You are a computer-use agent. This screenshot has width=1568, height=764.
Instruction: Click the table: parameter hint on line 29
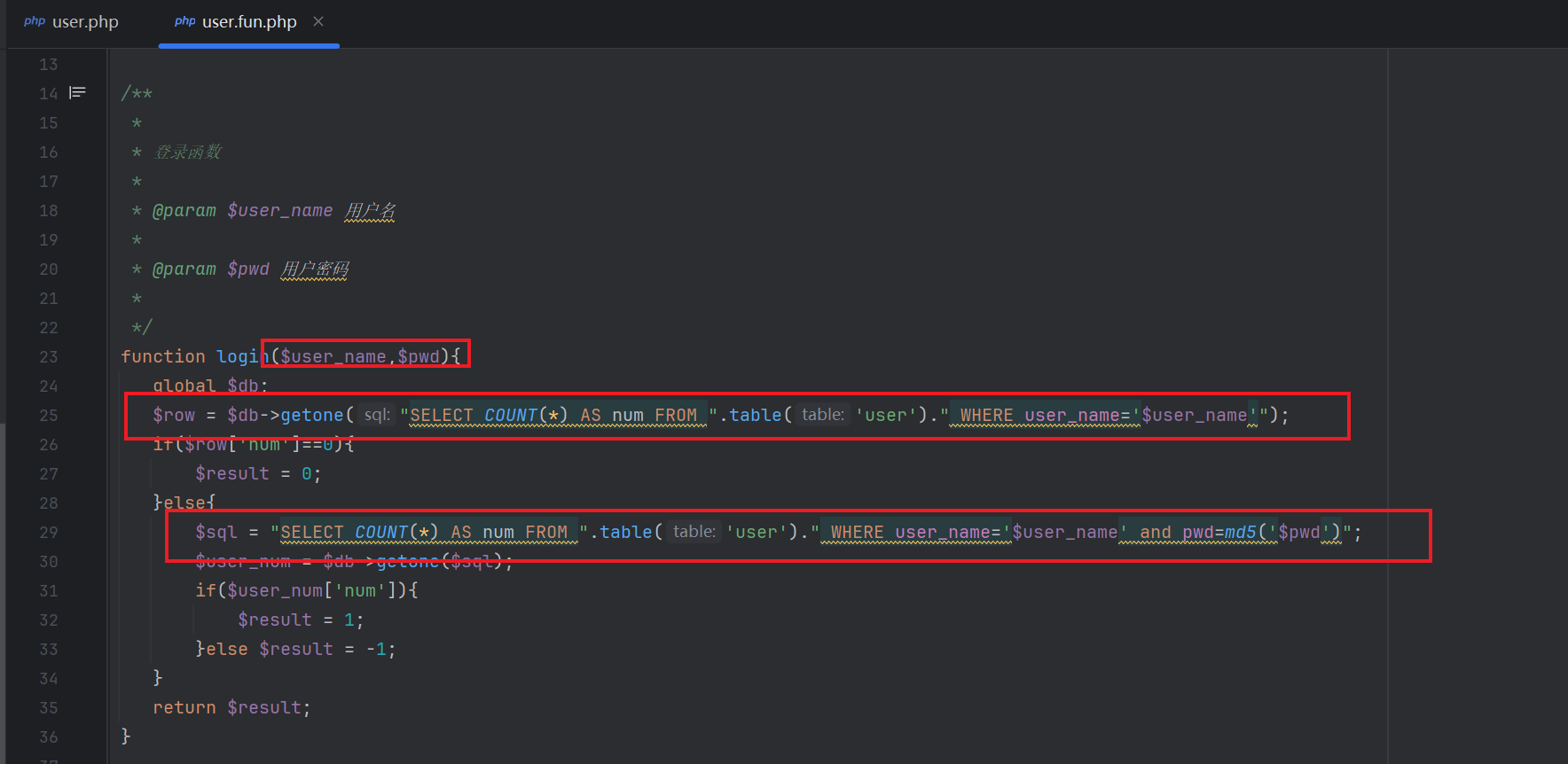click(694, 532)
